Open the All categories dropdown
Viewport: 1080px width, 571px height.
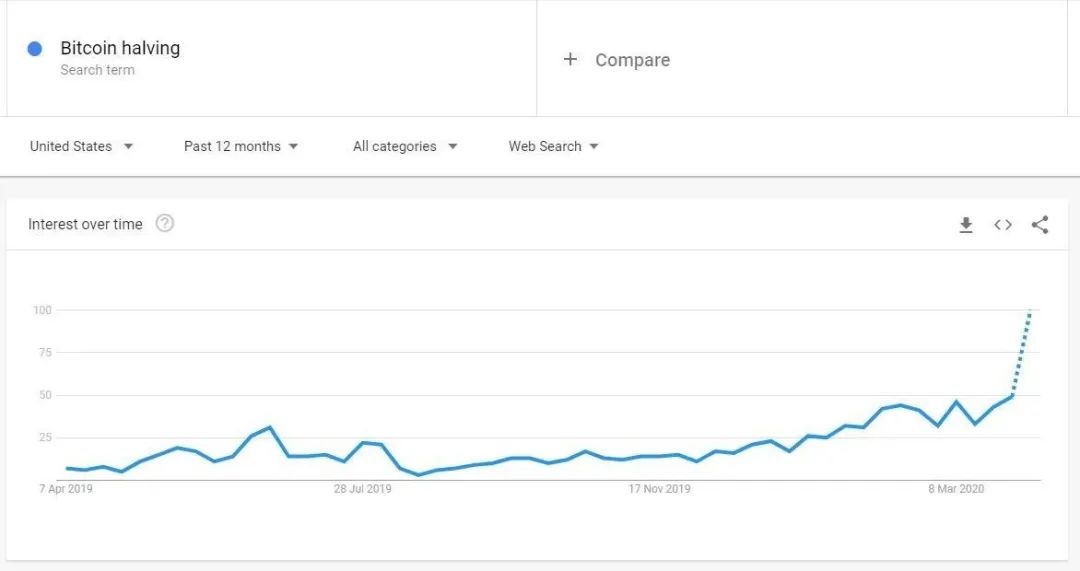(x=405, y=146)
